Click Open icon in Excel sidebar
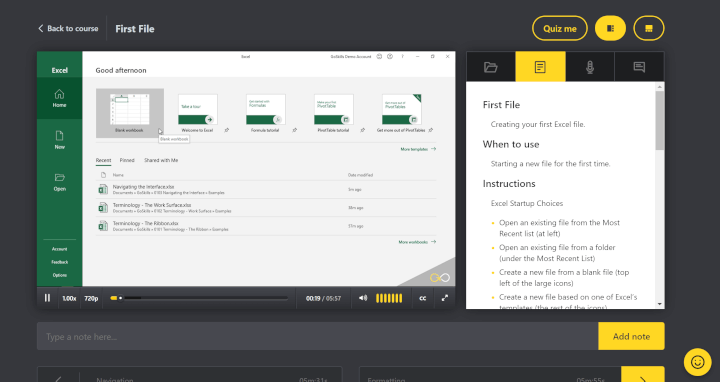The height and width of the screenshot is (382, 720). [59, 182]
